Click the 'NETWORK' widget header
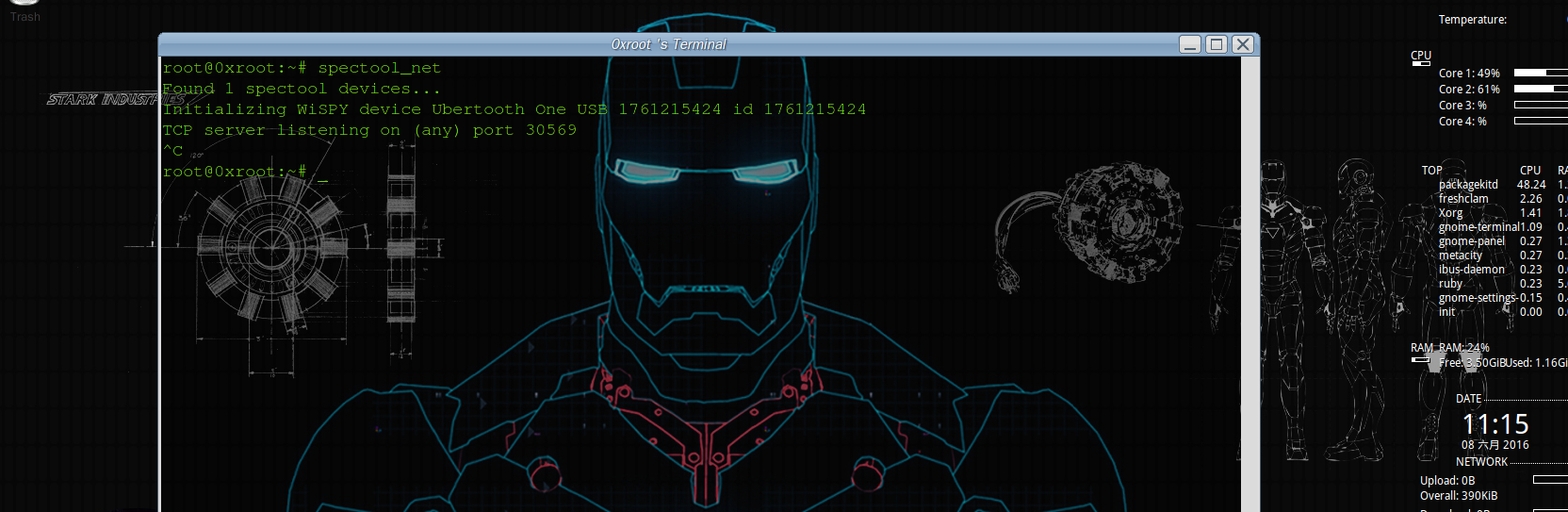 pos(1481,462)
